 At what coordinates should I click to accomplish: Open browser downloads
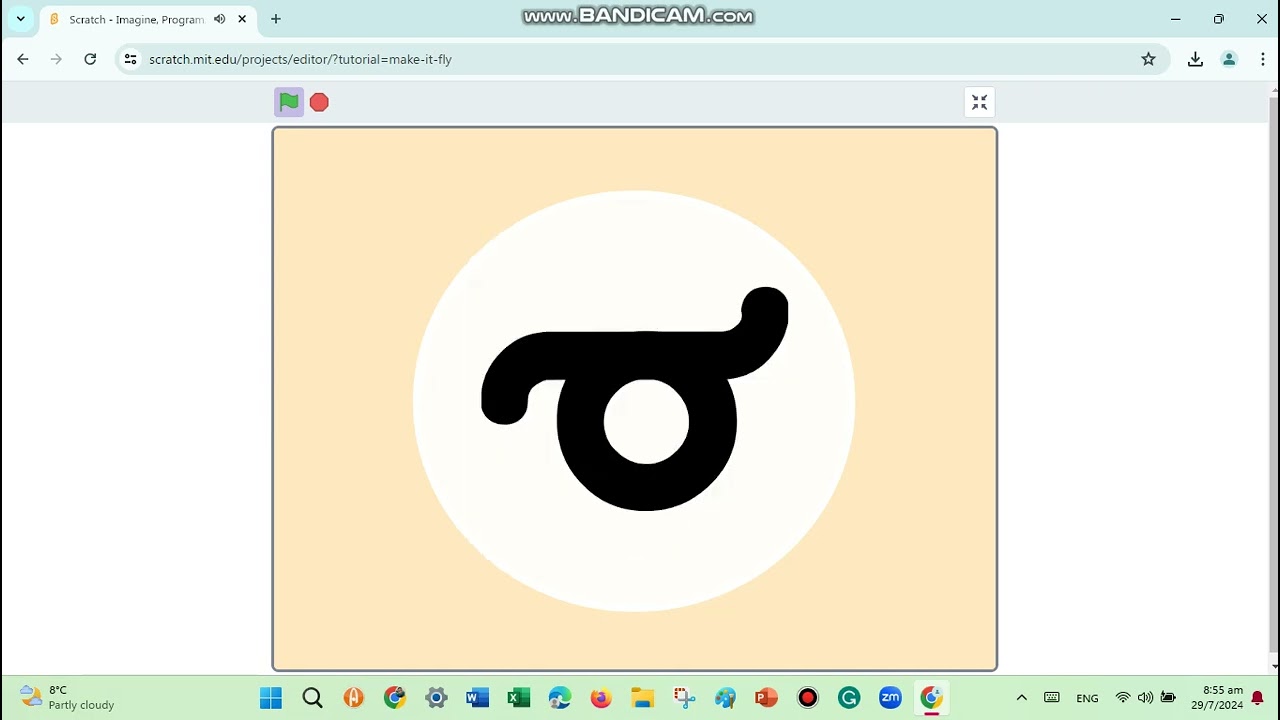[x=1195, y=59]
